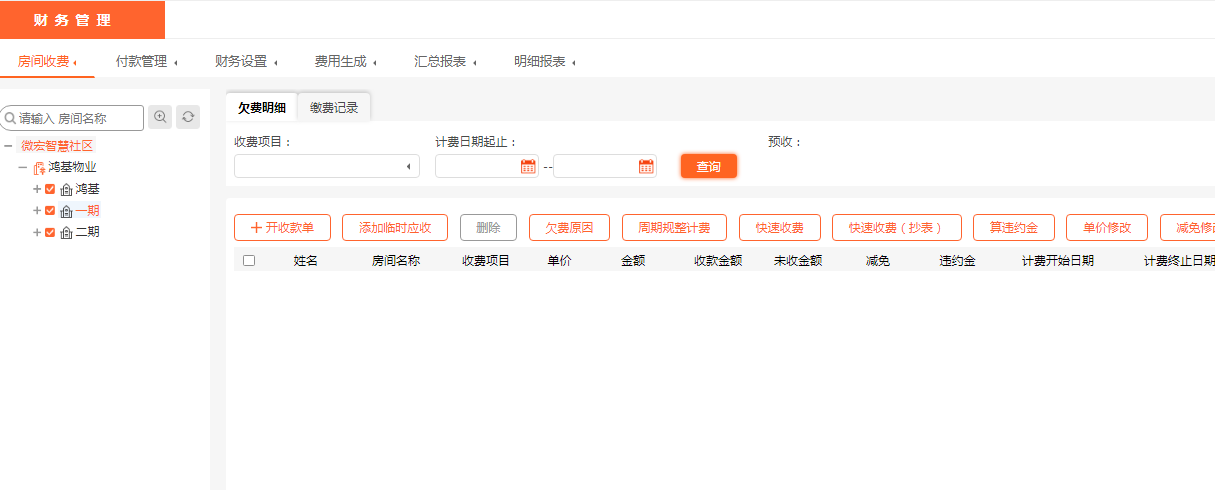Switch to the 缴费记录 tab

coord(334,108)
